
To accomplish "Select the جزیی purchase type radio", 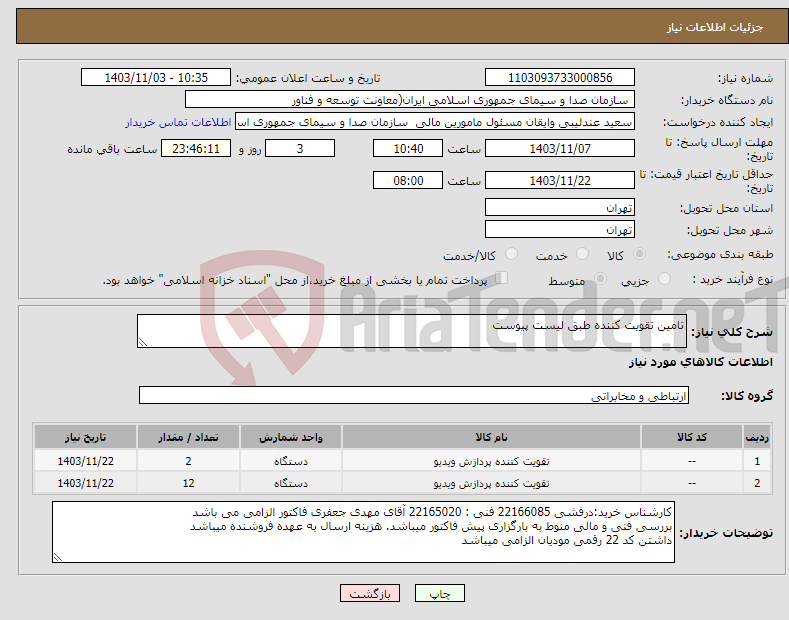I will pyautogui.click(x=664, y=279).
